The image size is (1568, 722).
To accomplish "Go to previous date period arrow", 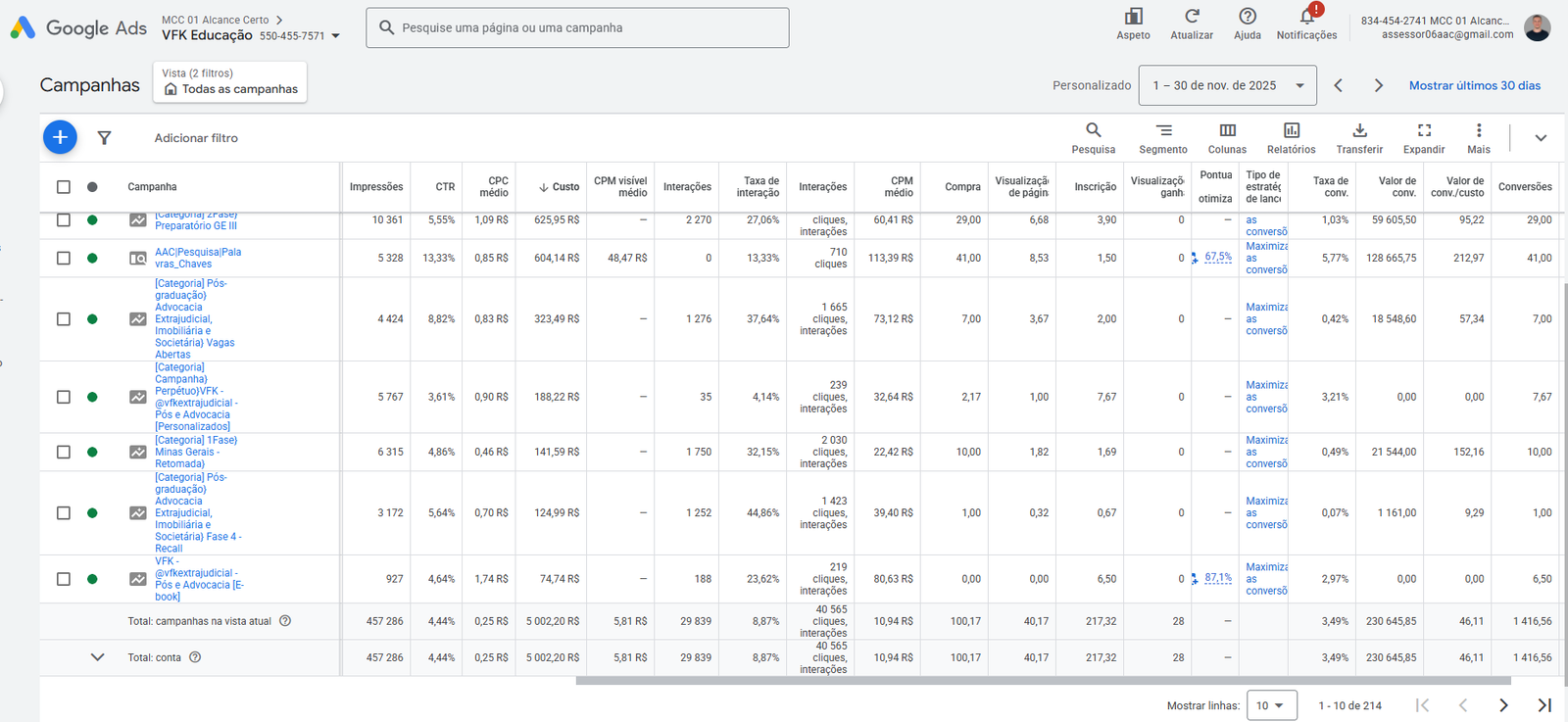I will (x=1339, y=85).
